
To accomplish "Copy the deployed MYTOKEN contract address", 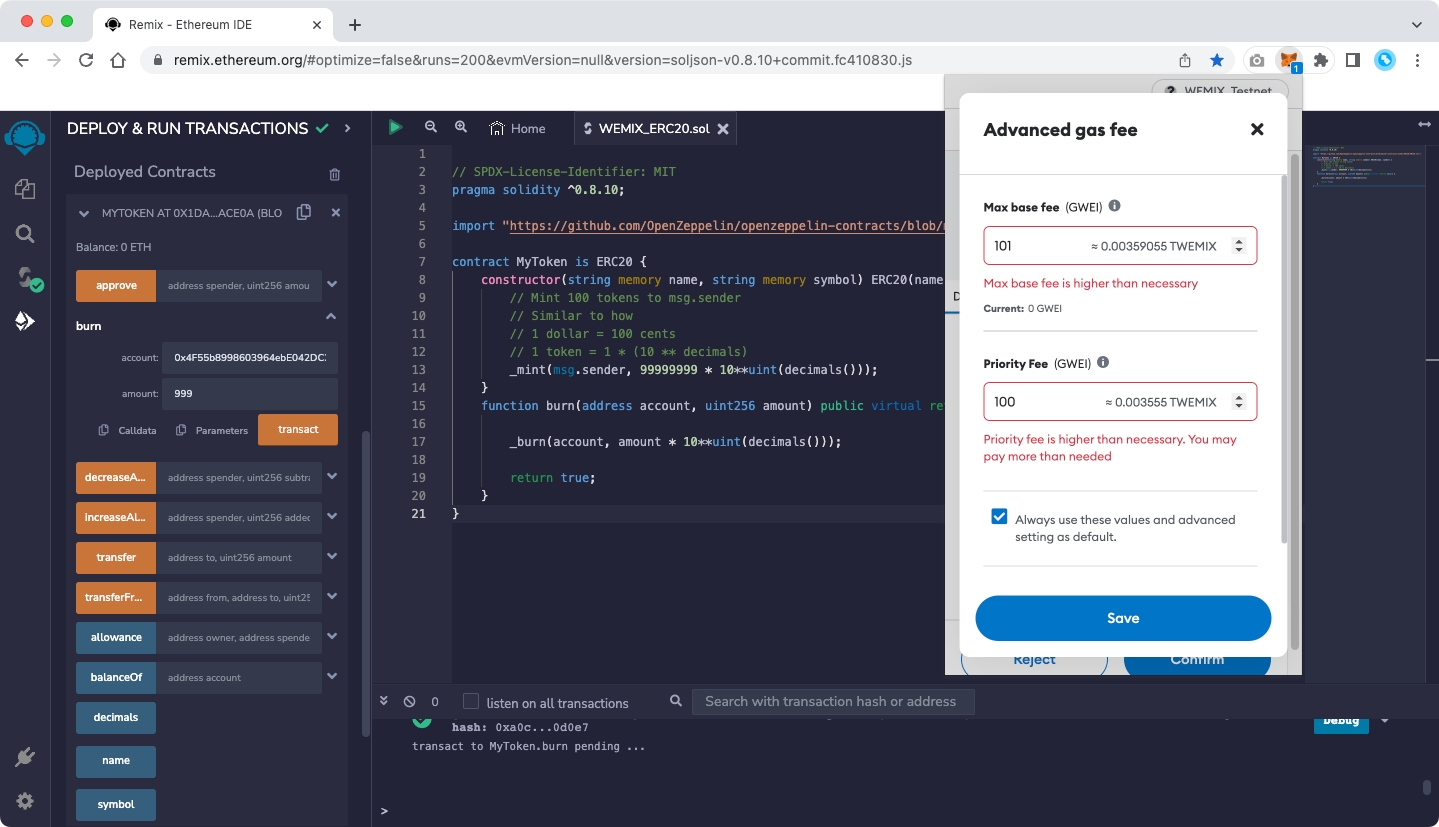I will (x=304, y=213).
